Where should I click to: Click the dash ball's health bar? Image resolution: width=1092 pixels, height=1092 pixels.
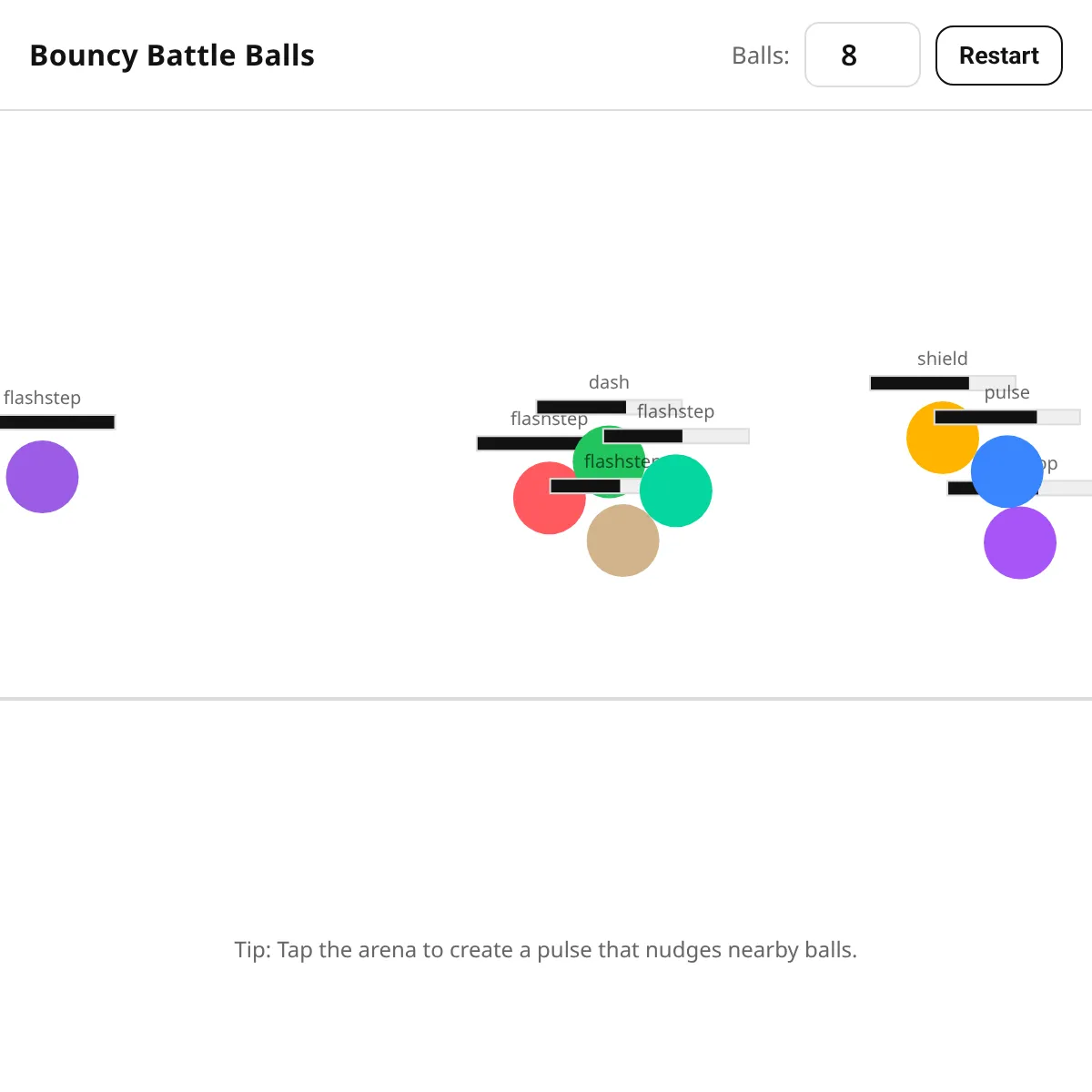[609, 407]
